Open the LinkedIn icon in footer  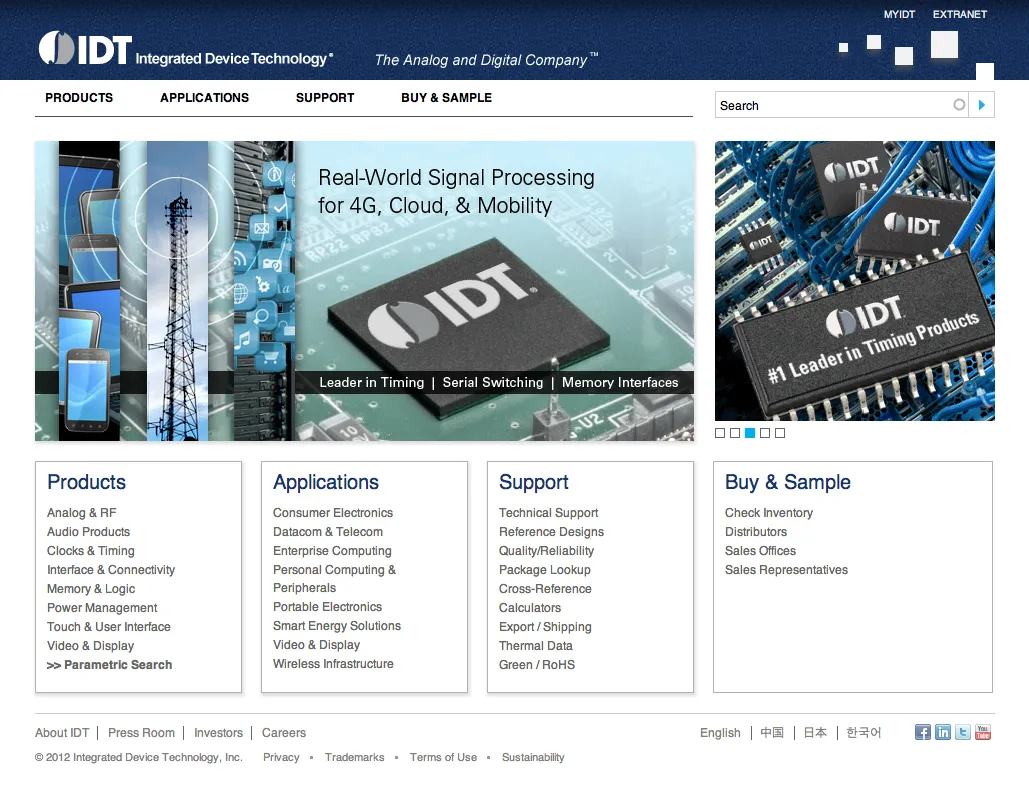click(942, 732)
